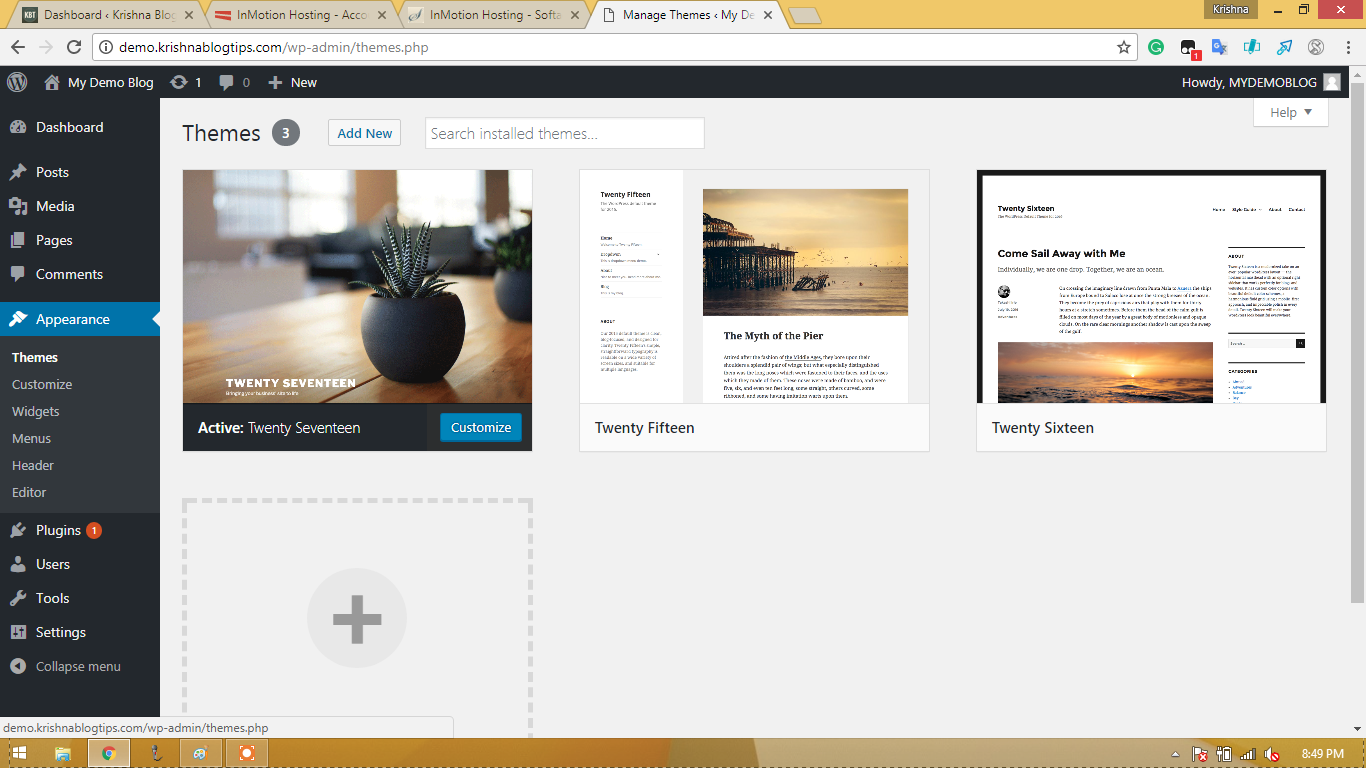
Task: Open the Header submenu item
Action: 33,465
